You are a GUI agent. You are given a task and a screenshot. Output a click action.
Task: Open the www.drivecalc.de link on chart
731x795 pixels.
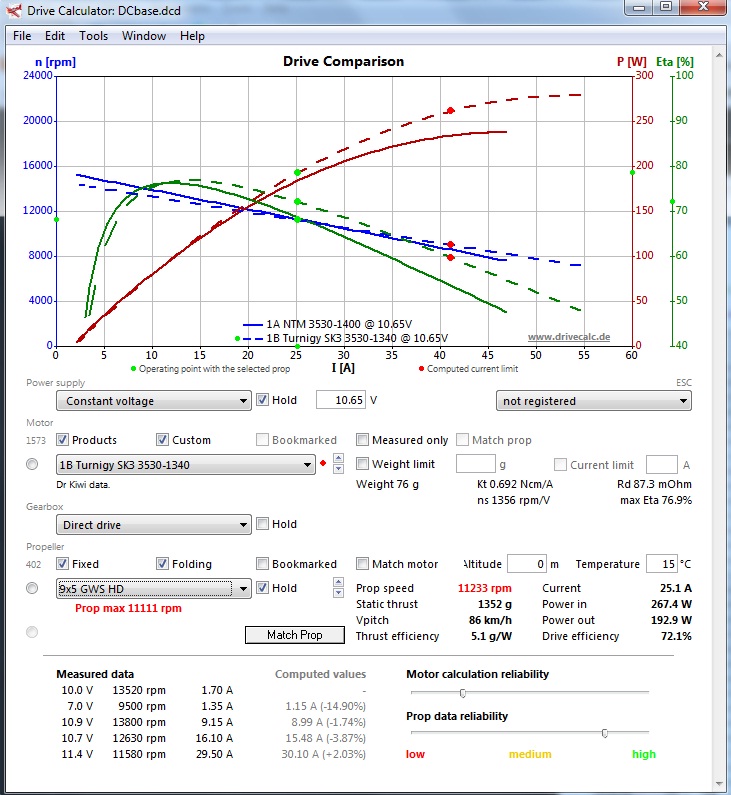click(x=568, y=337)
